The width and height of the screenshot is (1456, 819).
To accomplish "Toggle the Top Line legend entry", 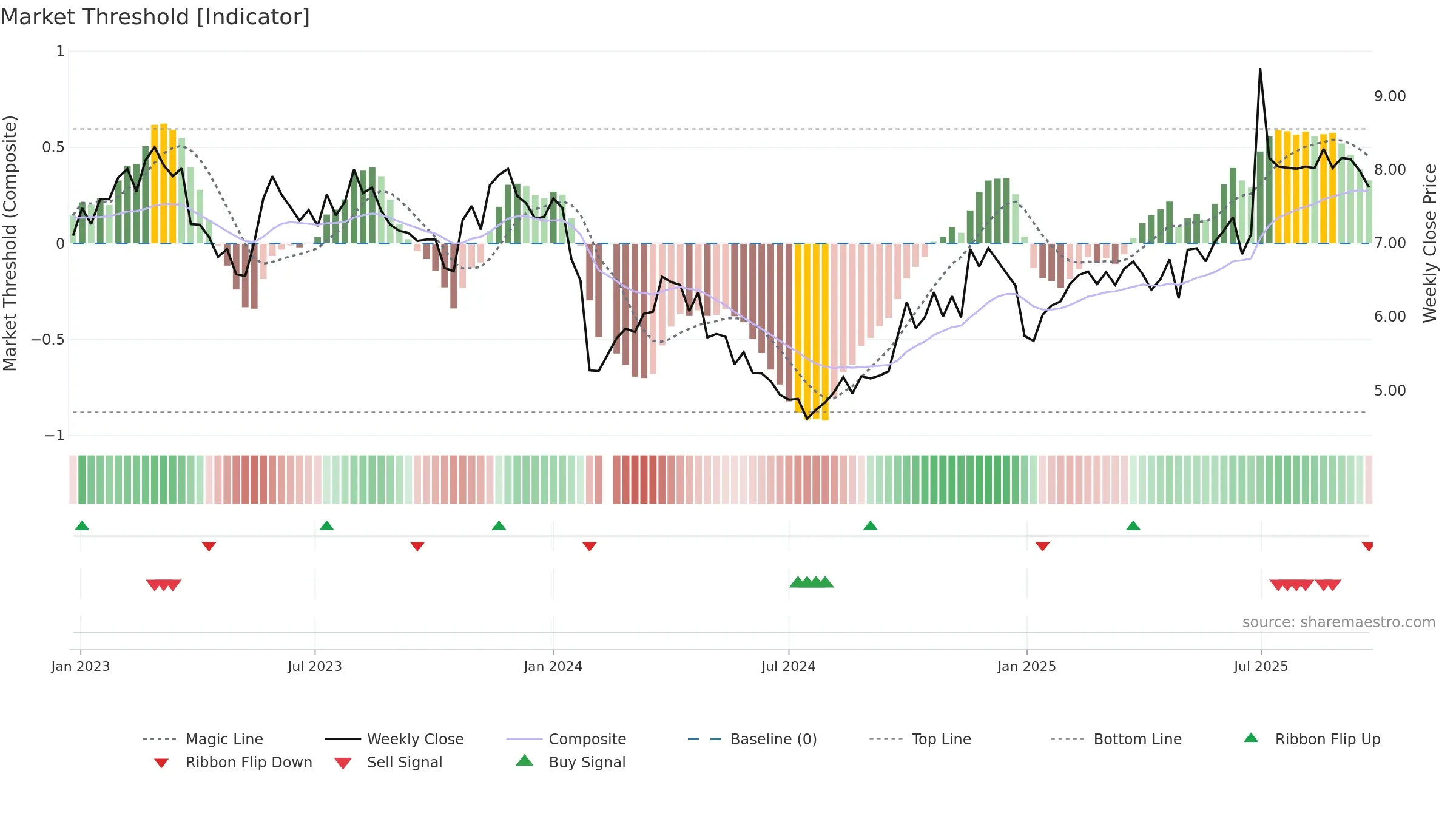I will click(920, 739).
